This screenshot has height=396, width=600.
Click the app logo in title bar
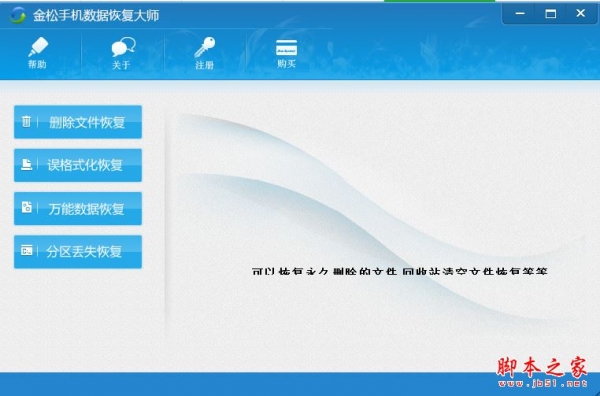point(18,15)
